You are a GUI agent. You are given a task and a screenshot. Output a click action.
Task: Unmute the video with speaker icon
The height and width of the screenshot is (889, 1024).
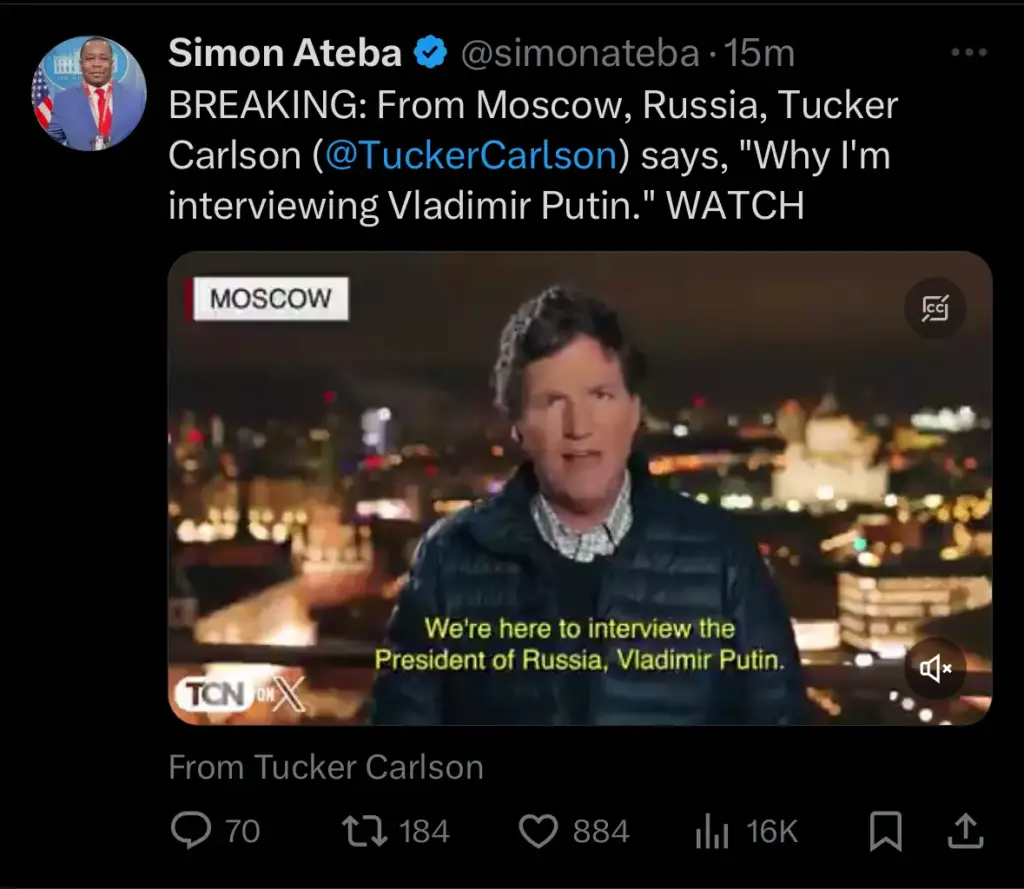click(x=935, y=669)
